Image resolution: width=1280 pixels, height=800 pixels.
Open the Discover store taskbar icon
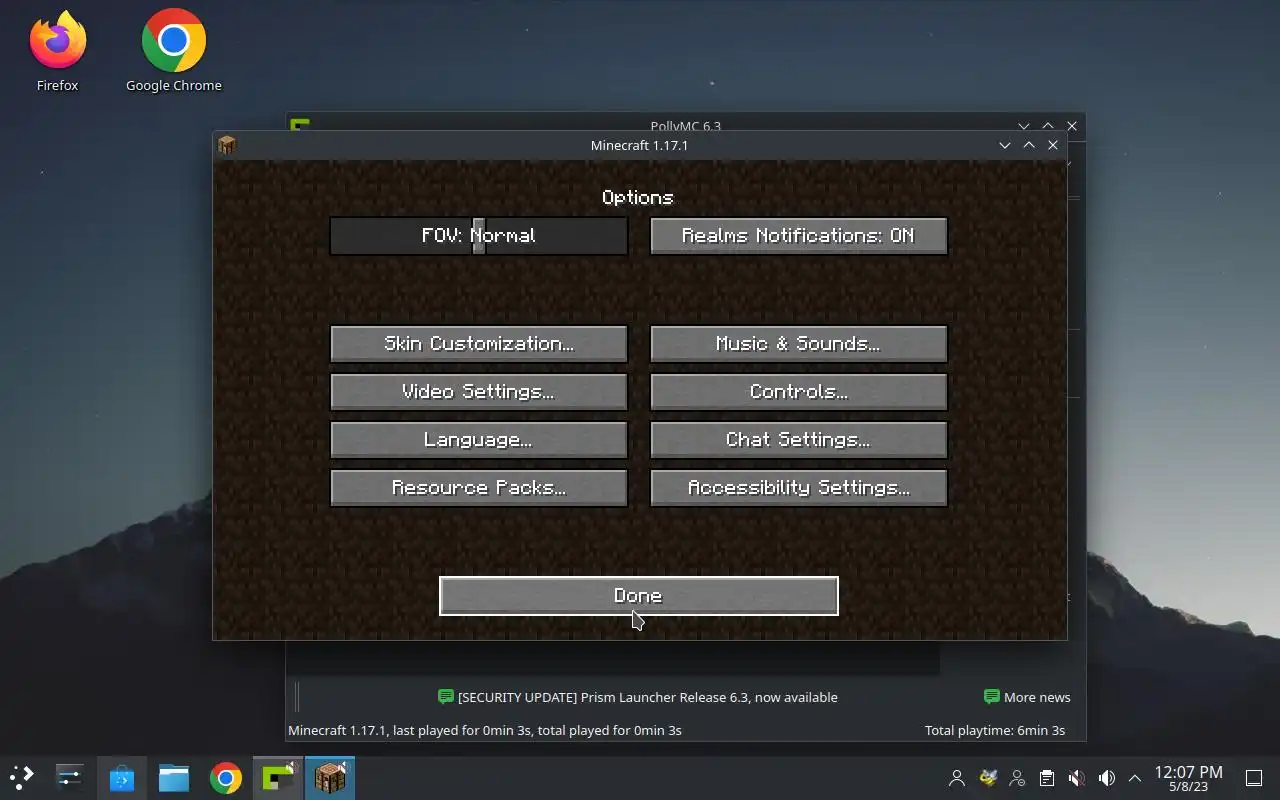pos(122,777)
